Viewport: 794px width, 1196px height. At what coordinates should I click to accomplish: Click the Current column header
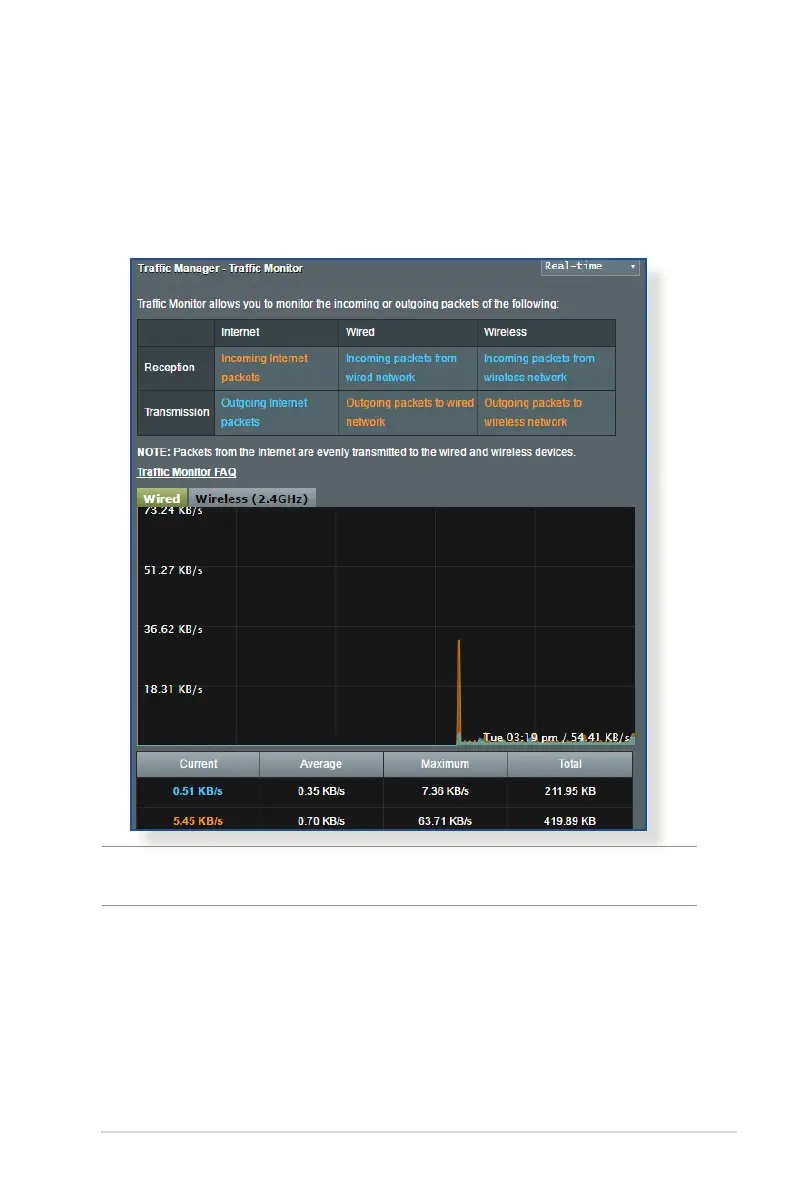[x=198, y=764]
